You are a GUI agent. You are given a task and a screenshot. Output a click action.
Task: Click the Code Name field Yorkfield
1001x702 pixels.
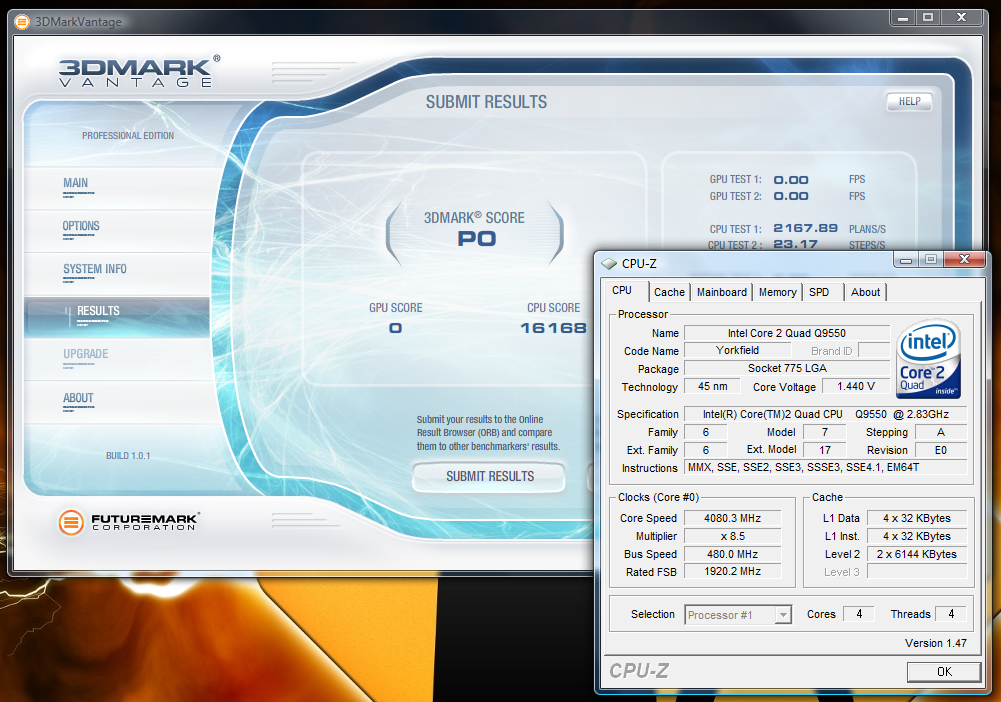[737, 350]
